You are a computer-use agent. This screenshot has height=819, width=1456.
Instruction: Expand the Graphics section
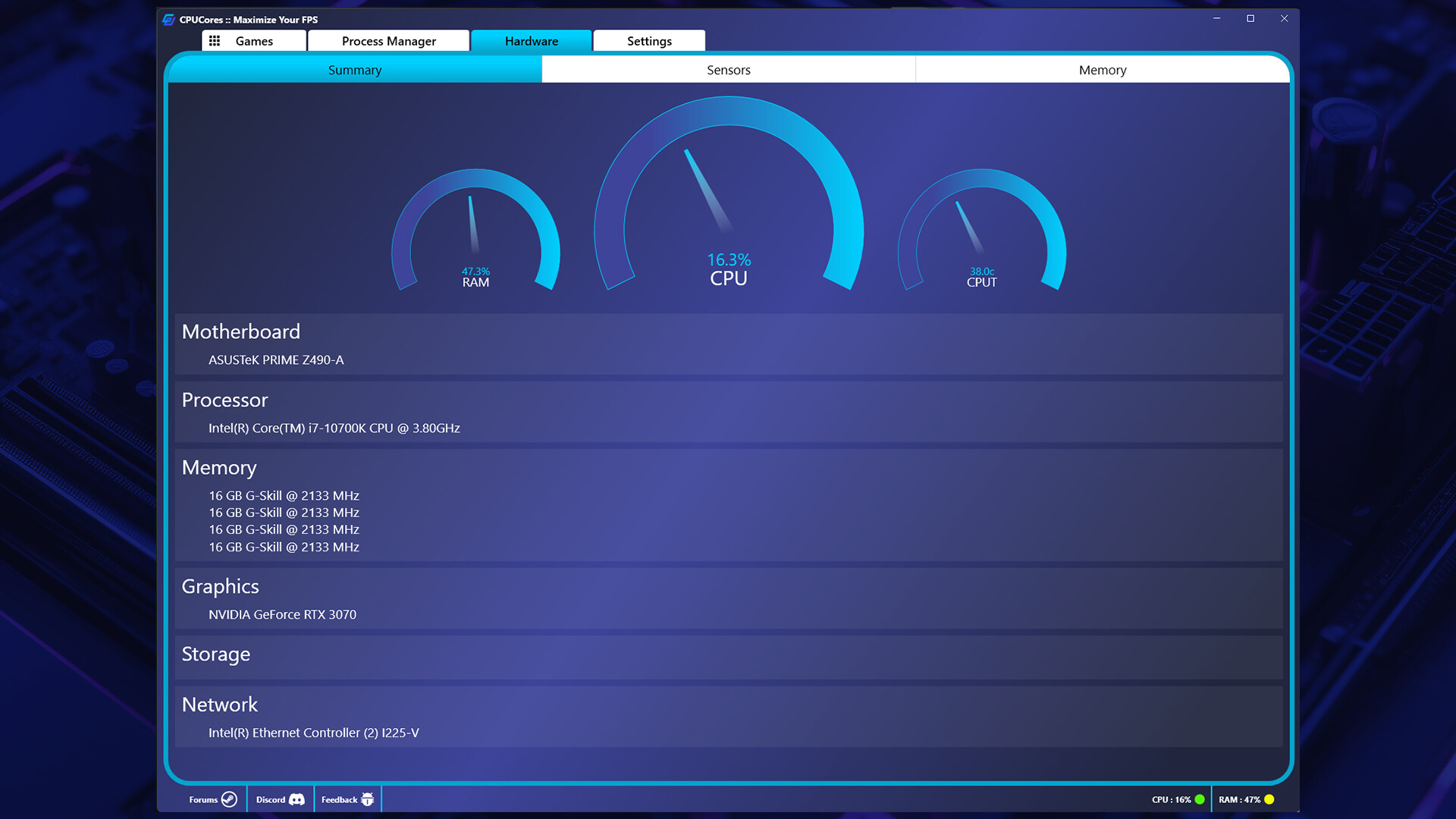click(220, 586)
